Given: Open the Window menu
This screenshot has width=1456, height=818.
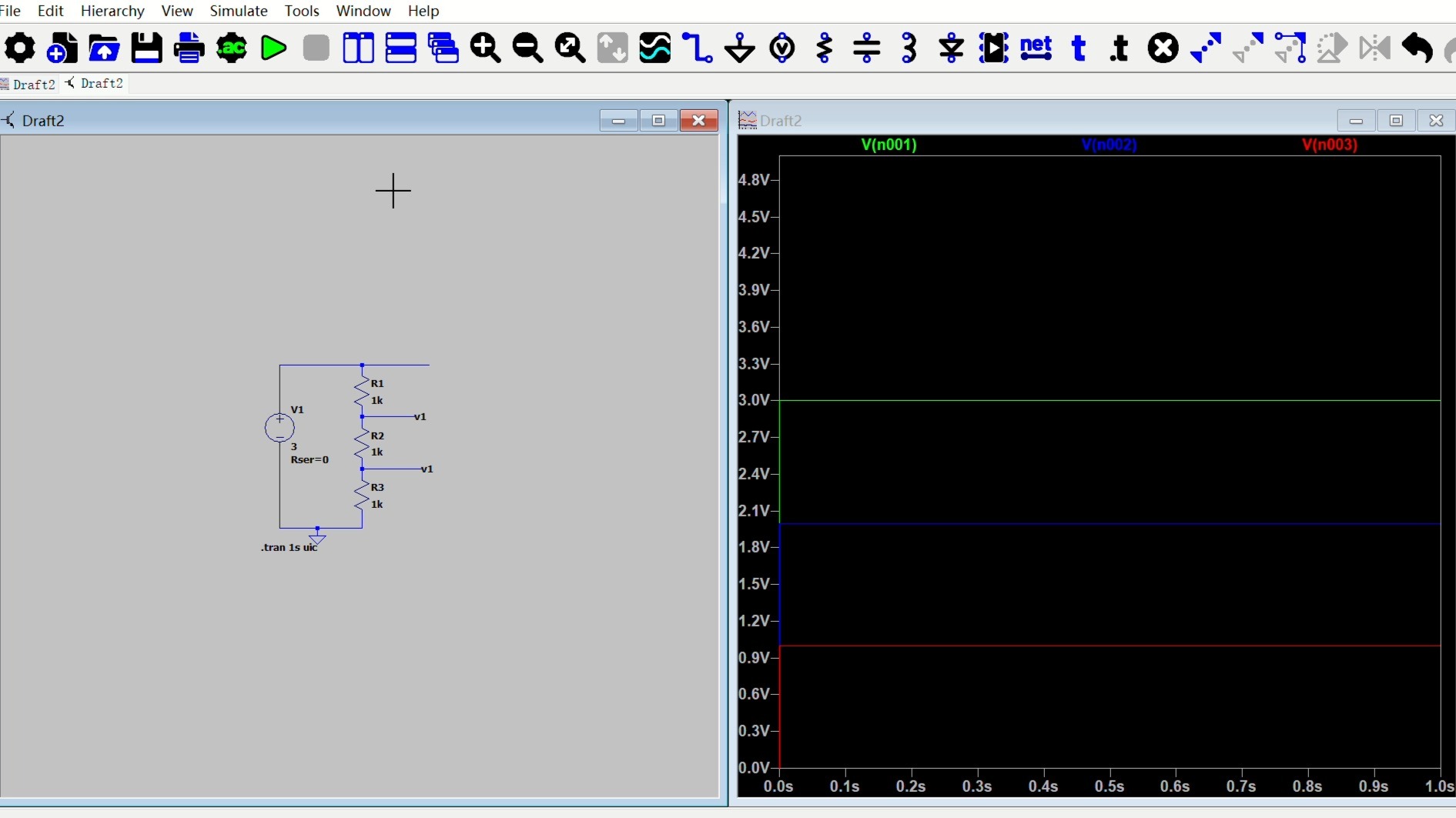Looking at the screenshot, I should [x=363, y=11].
